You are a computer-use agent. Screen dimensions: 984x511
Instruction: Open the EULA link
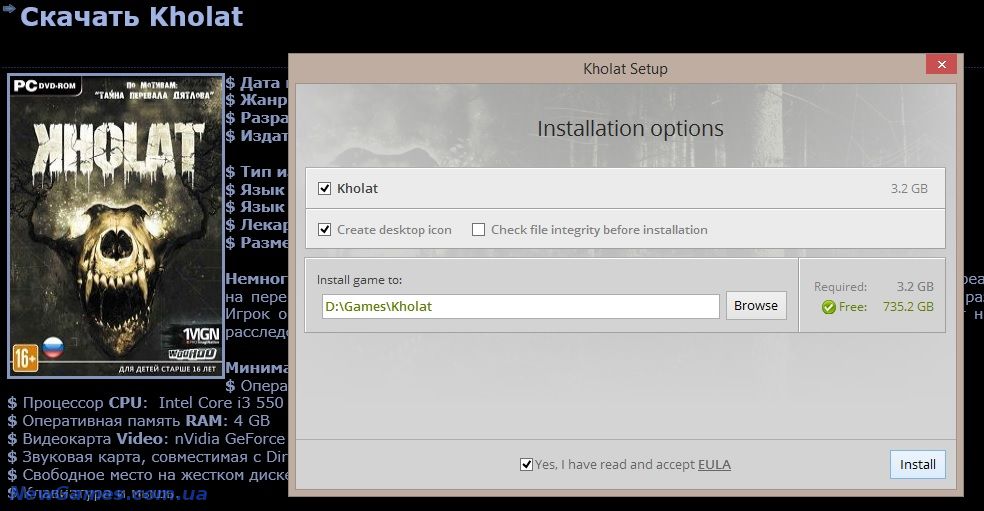(x=714, y=465)
